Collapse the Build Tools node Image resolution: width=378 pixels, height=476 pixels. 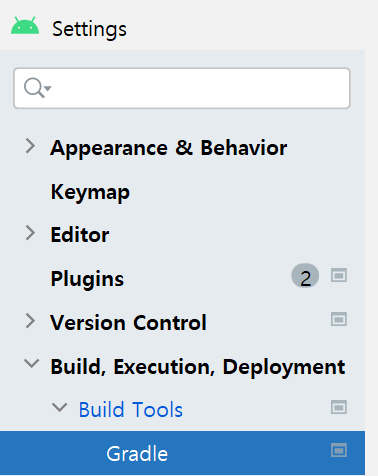click(59, 407)
